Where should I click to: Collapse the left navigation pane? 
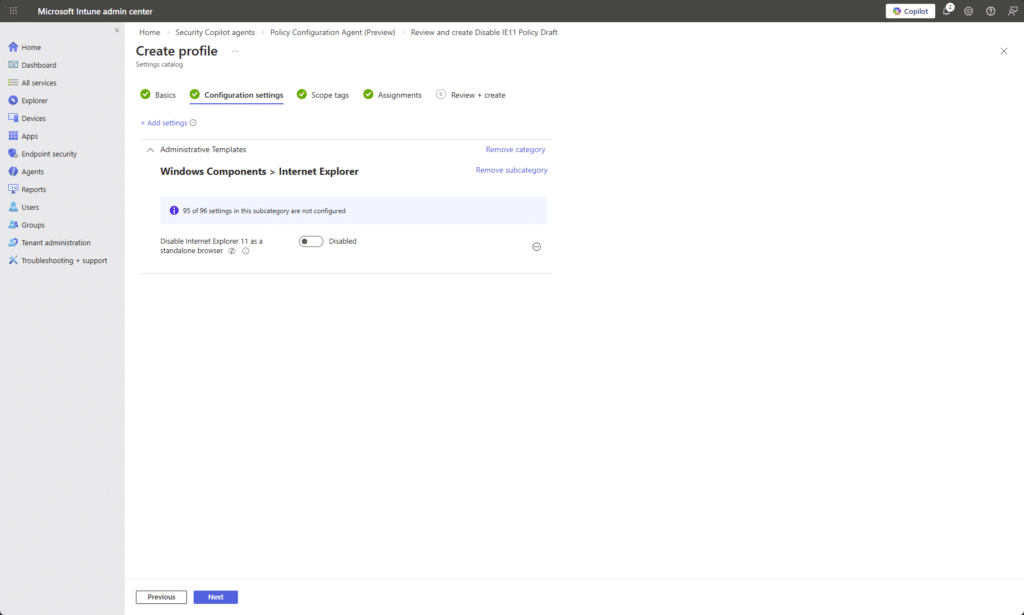tap(116, 29)
